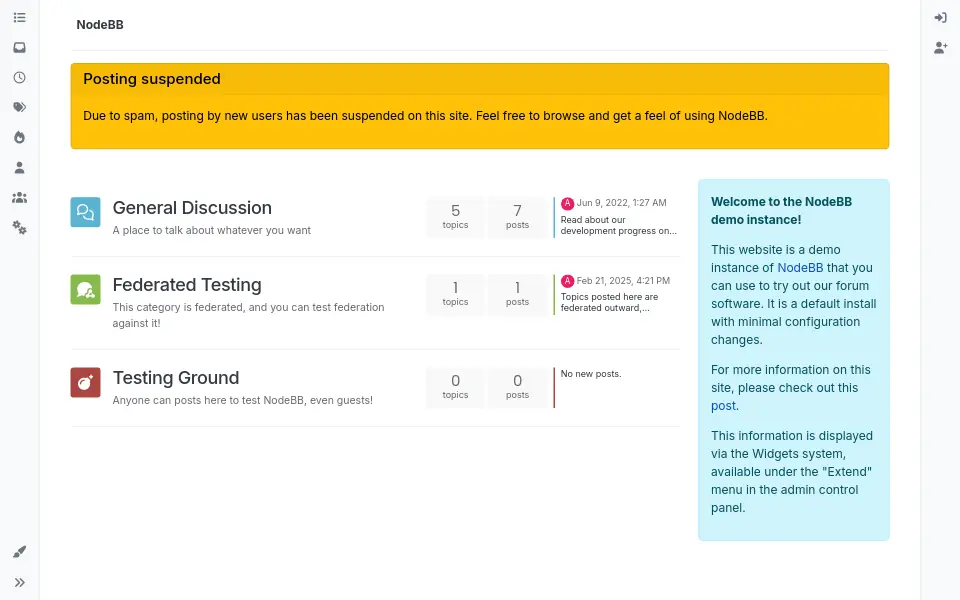
Task: Click the NodeBB site title
Action: (x=100, y=24)
